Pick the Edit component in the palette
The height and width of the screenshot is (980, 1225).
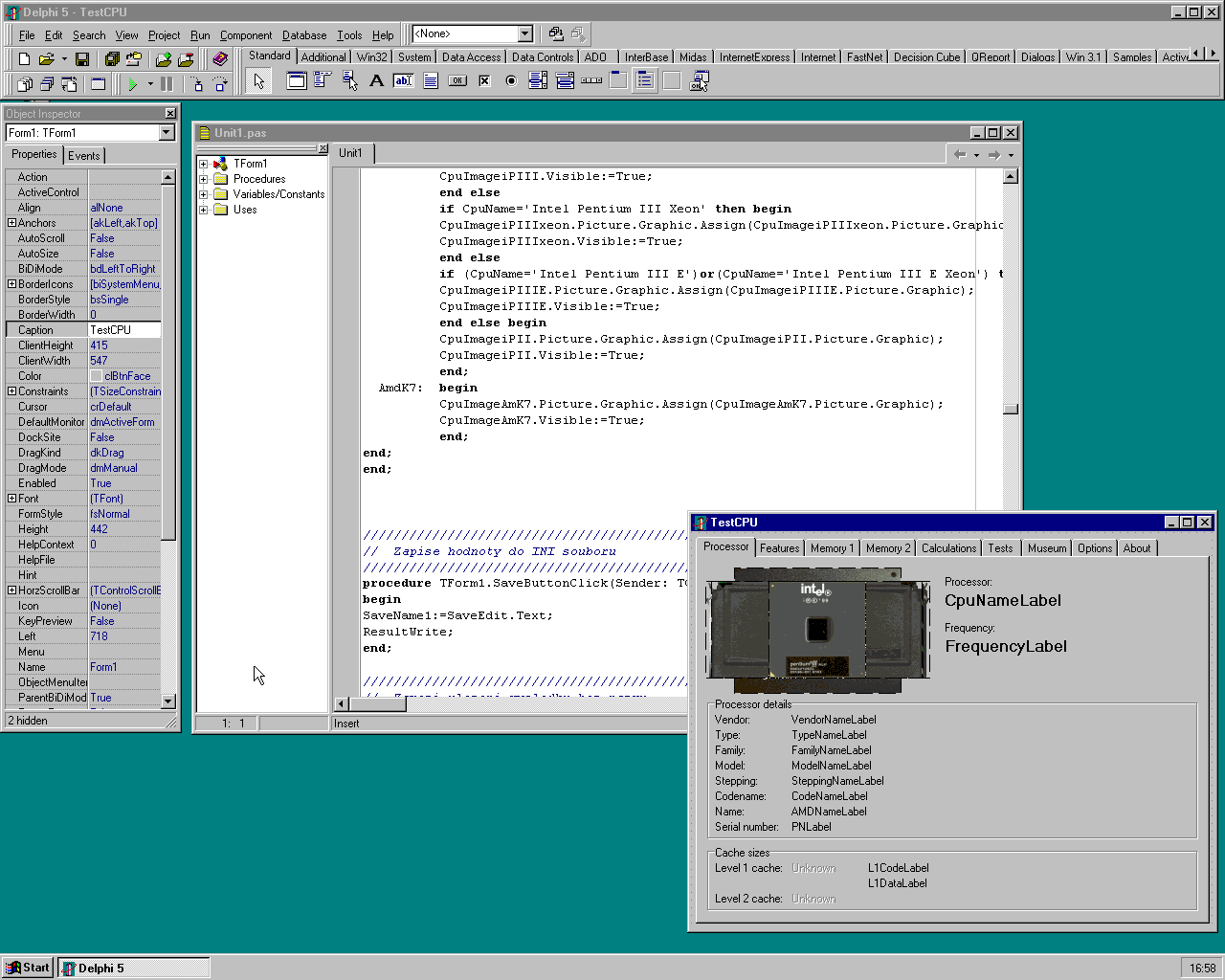[x=404, y=81]
